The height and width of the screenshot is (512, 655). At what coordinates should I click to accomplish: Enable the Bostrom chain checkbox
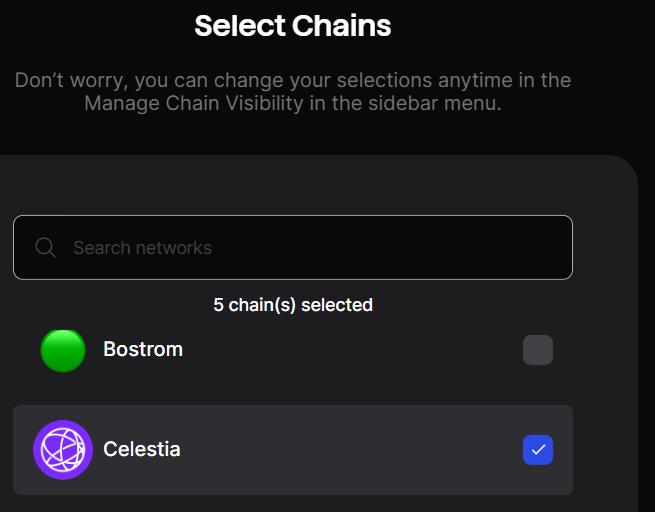[538, 350]
